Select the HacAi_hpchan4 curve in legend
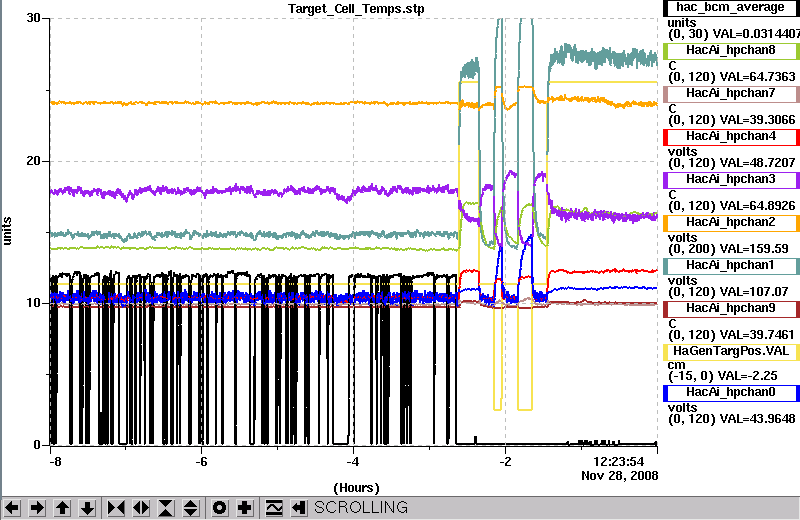The image size is (800, 520). tap(731, 136)
